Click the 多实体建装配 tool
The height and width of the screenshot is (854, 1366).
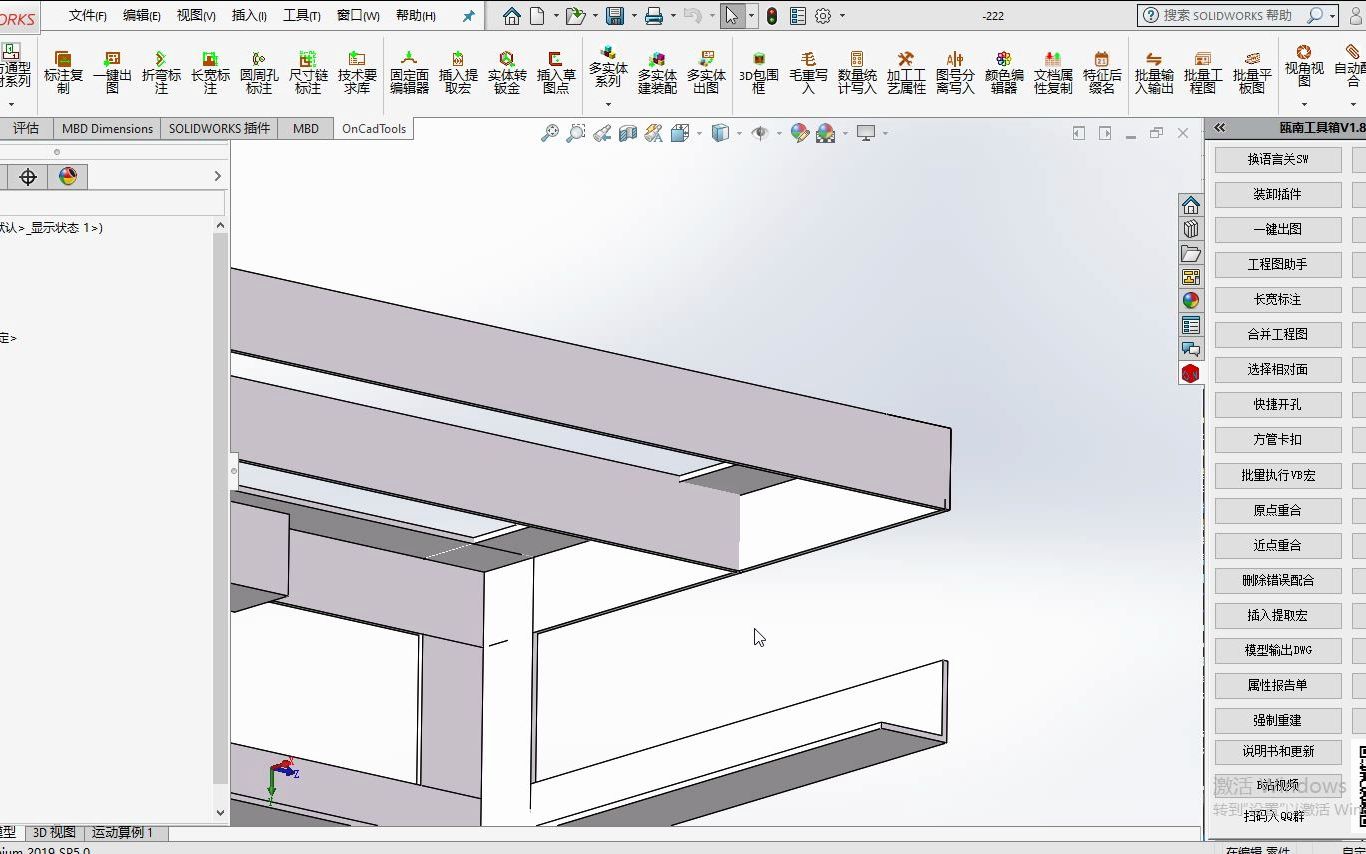[657, 72]
